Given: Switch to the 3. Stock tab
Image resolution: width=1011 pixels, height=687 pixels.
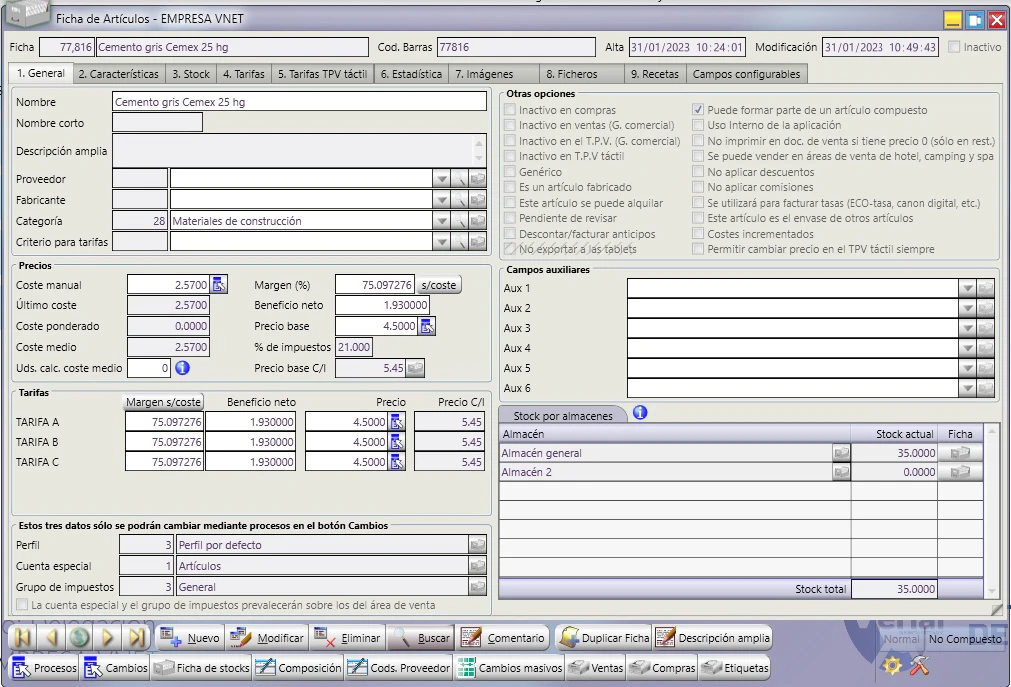Looking at the screenshot, I should click(x=191, y=74).
